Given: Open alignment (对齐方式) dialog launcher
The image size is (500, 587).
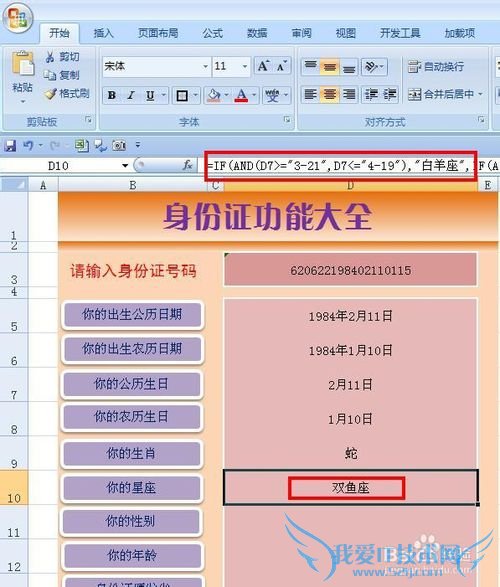Looking at the screenshot, I should [481, 120].
